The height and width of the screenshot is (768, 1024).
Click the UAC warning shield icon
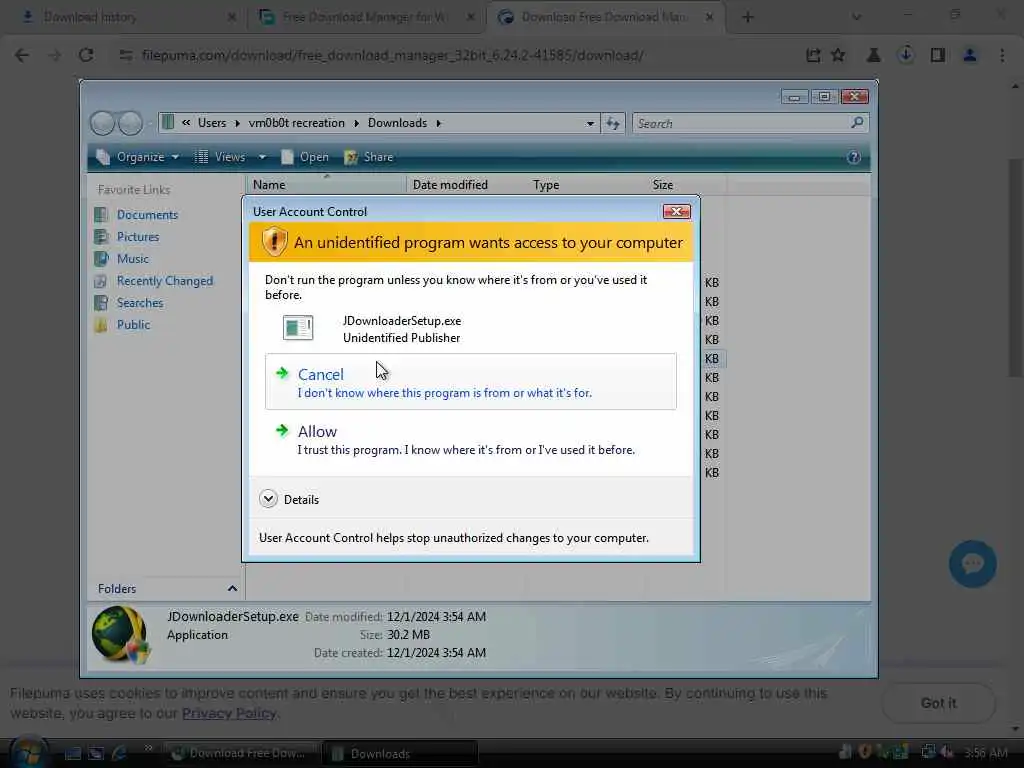[x=274, y=242]
